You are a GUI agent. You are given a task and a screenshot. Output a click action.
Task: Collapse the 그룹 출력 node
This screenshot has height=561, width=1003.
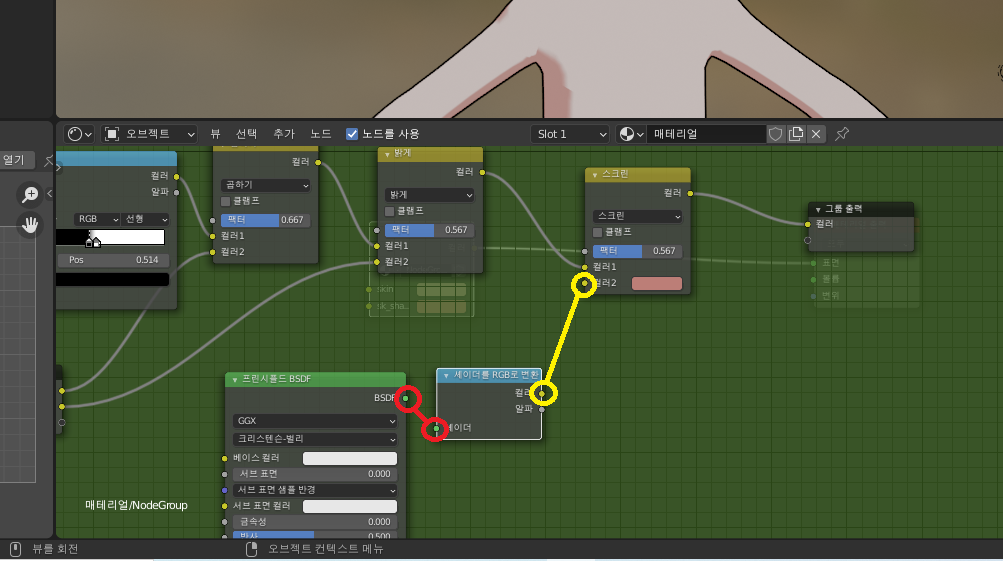pyautogui.click(x=818, y=209)
